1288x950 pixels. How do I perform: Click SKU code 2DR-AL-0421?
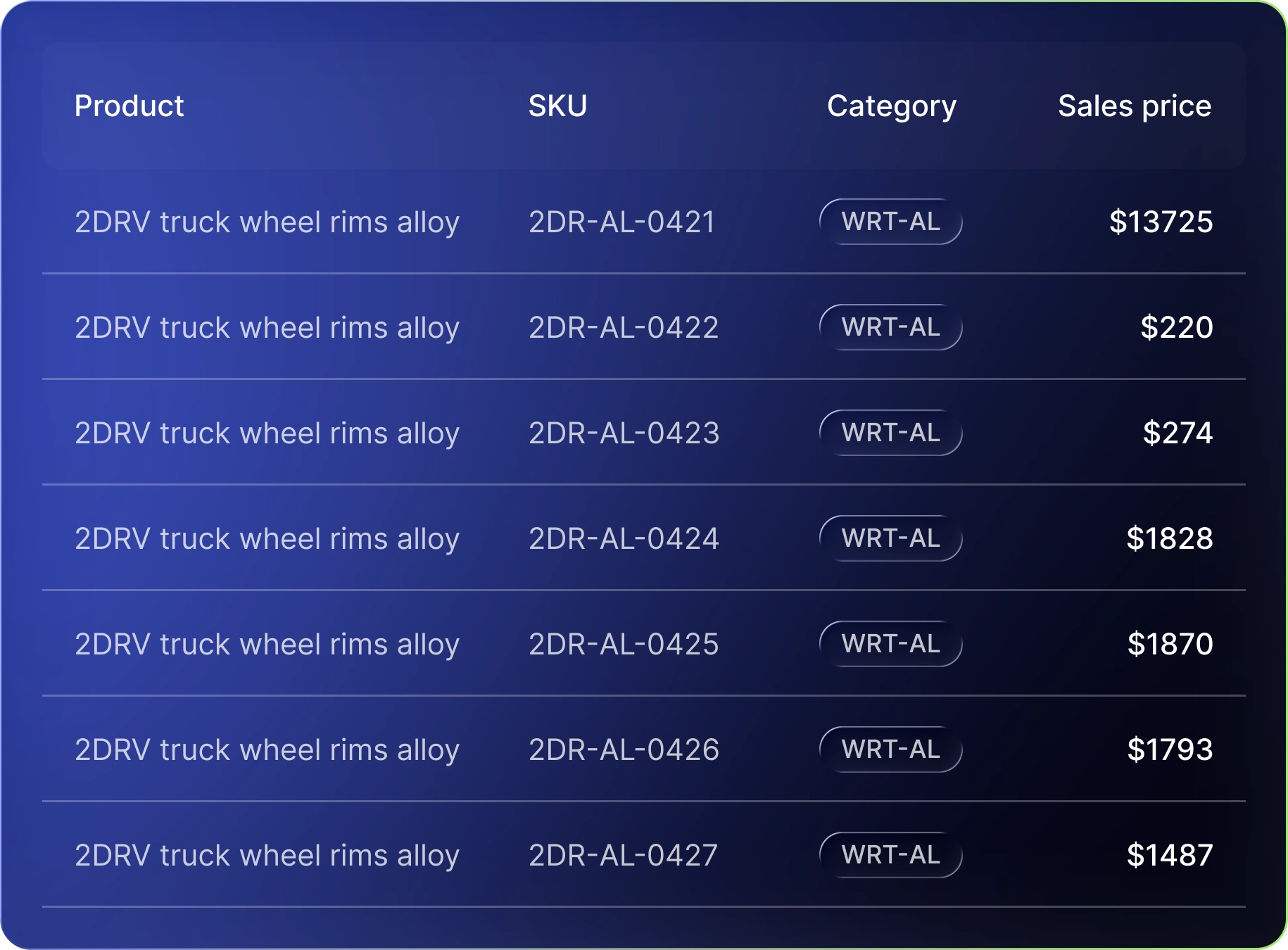pyautogui.click(x=621, y=222)
